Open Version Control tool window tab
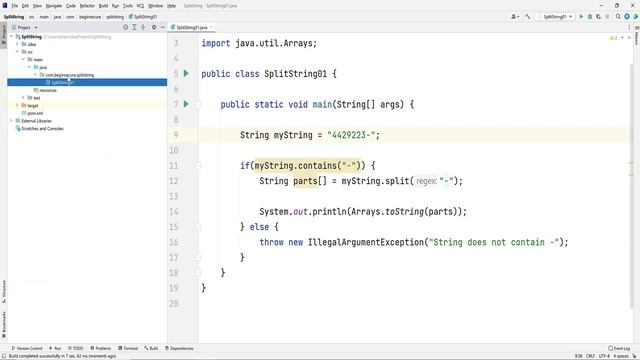The width and height of the screenshot is (640, 360). (27, 348)
